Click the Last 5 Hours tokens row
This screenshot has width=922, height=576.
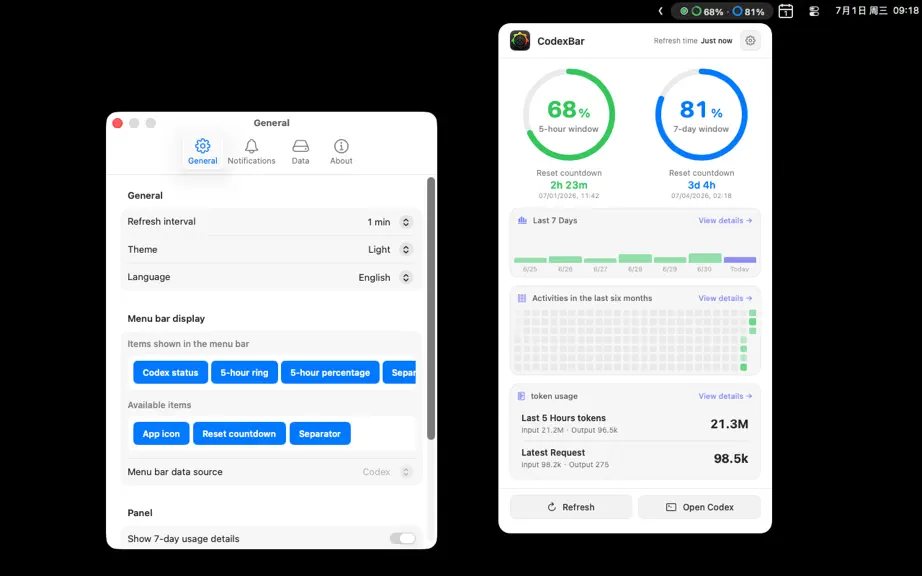[x=634, y=424]
